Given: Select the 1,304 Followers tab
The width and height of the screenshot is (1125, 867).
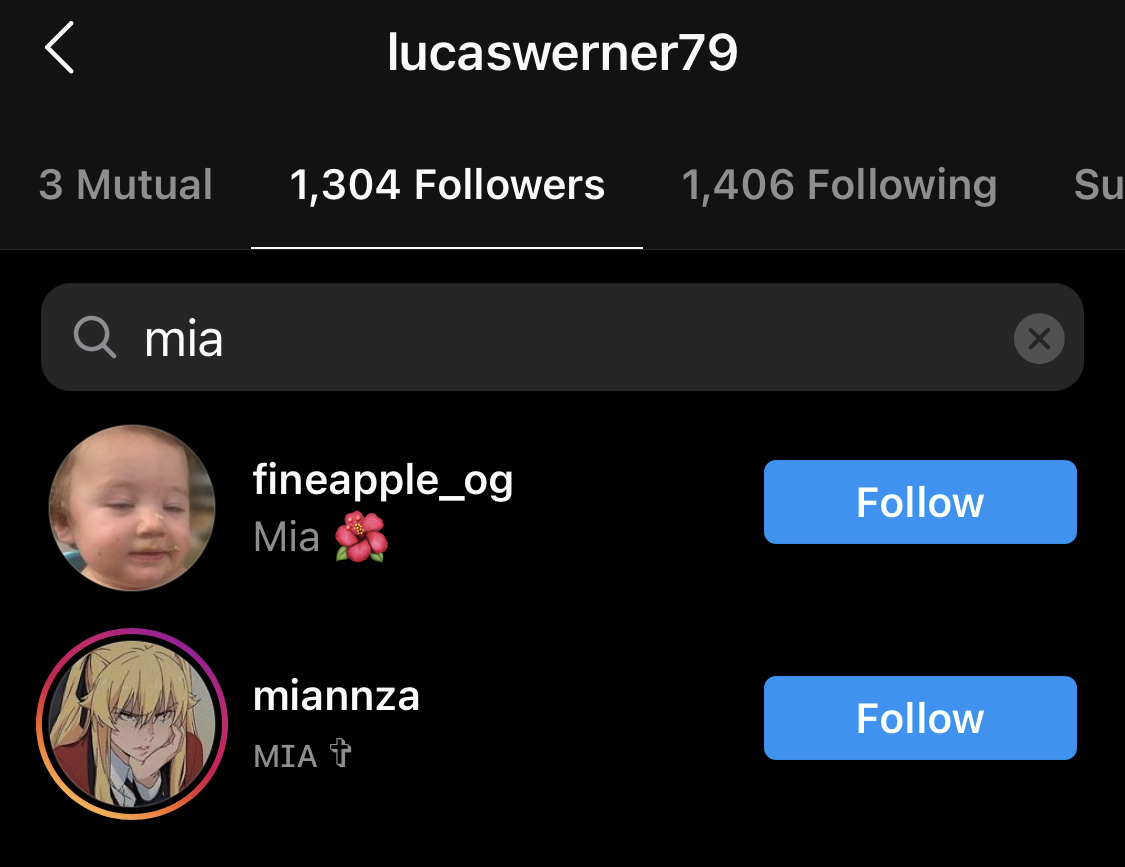Looking at the screenshot, I should (x=447, y=184).
